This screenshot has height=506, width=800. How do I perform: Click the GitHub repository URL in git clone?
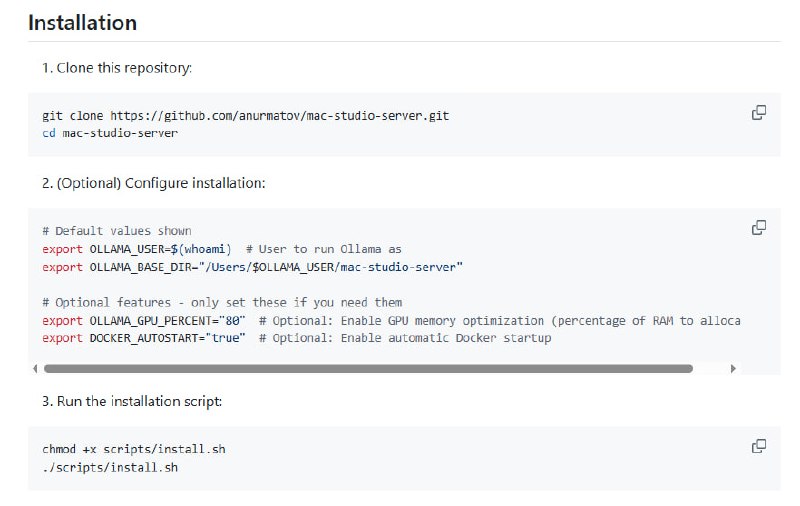pyautogui.click(x=279, y=116)
